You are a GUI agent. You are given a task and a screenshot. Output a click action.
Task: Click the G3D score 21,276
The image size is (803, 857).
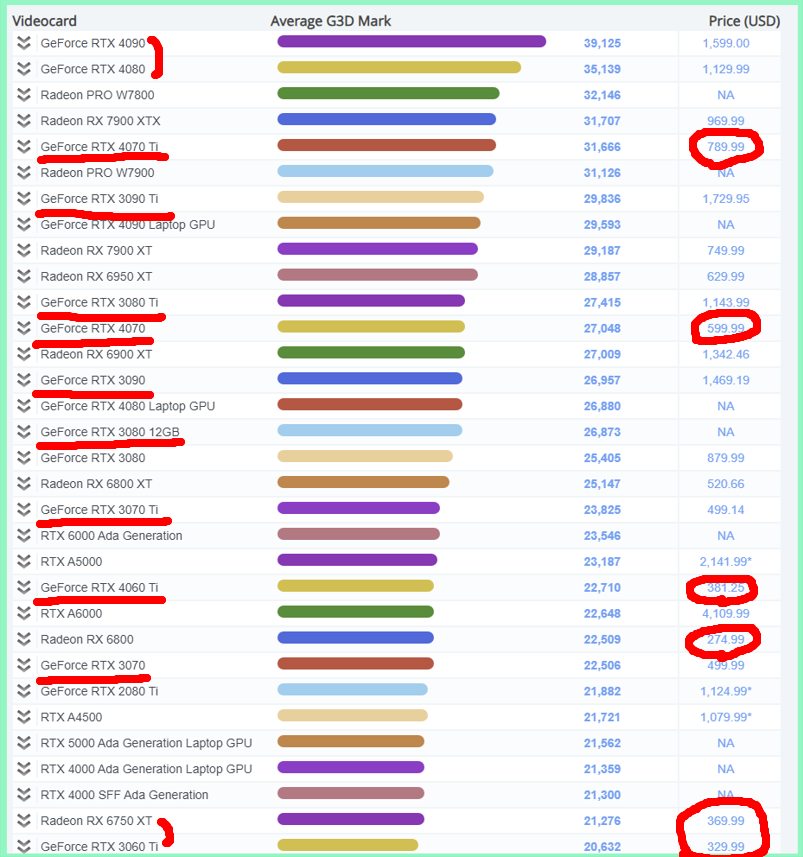pyautogui.click(x=602, y=820)
